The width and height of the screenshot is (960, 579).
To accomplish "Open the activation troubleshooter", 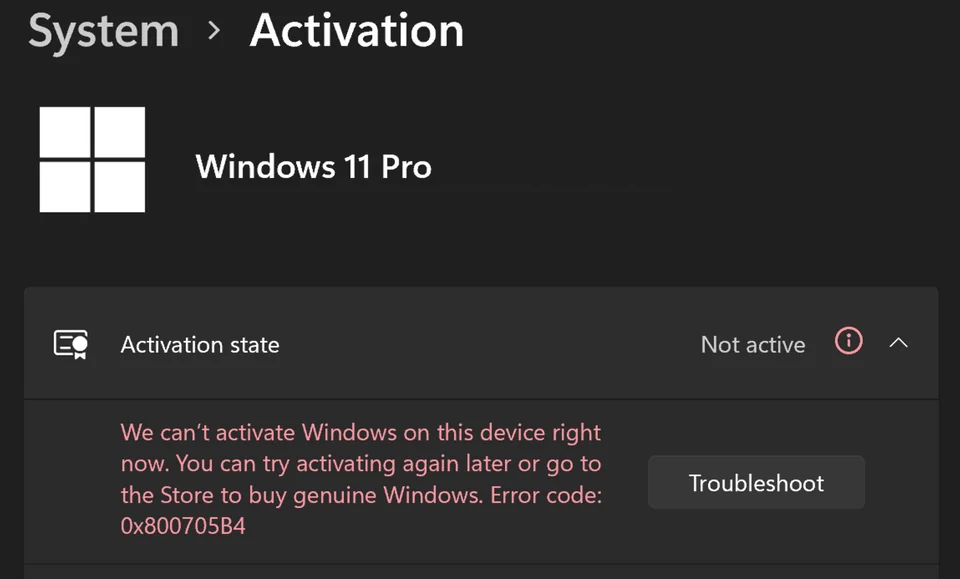I will pos(755,482).
